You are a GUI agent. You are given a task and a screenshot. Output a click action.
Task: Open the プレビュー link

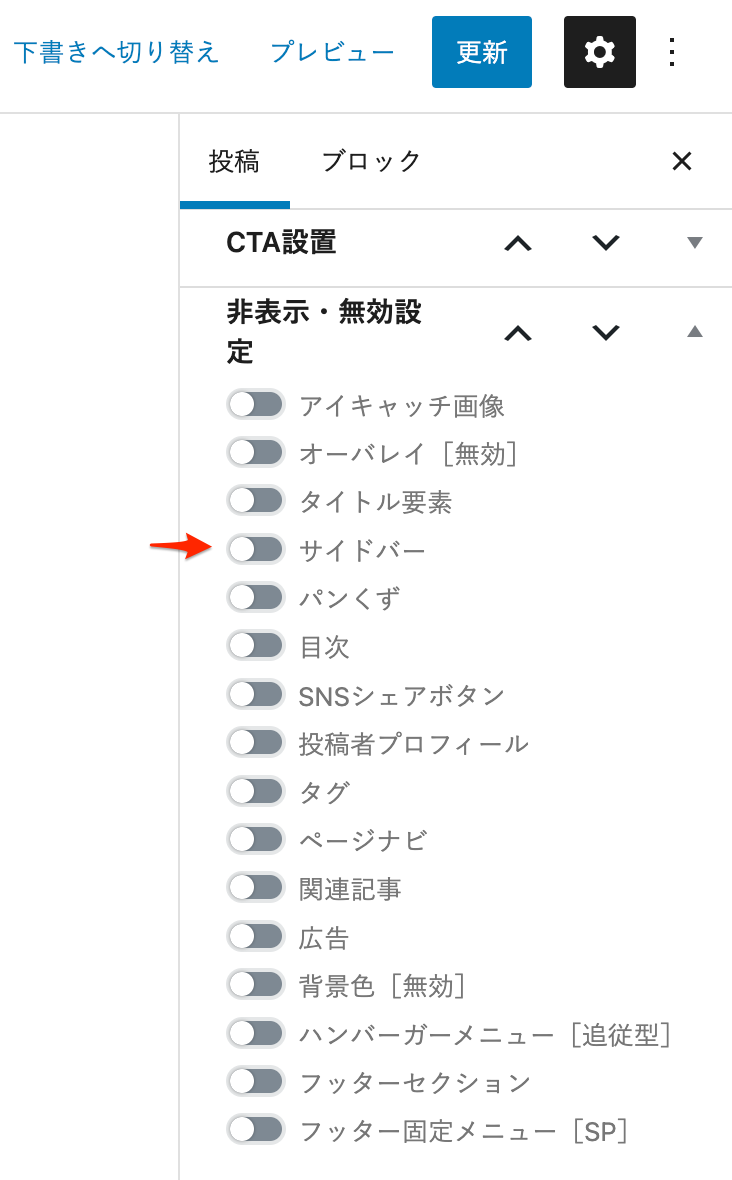tap(332, 52)
